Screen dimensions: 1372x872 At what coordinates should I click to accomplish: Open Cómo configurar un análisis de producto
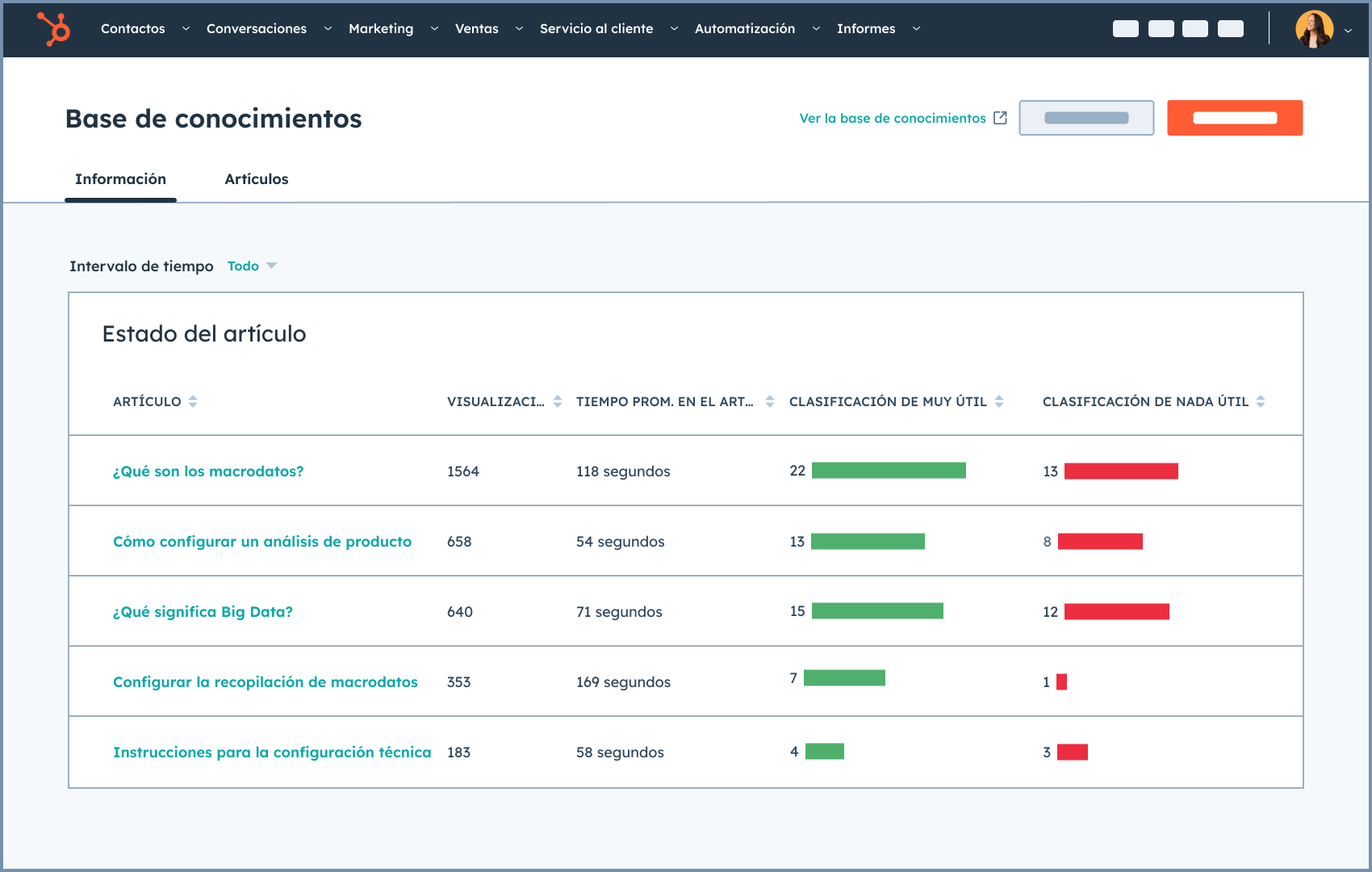(x=262, y=542)
